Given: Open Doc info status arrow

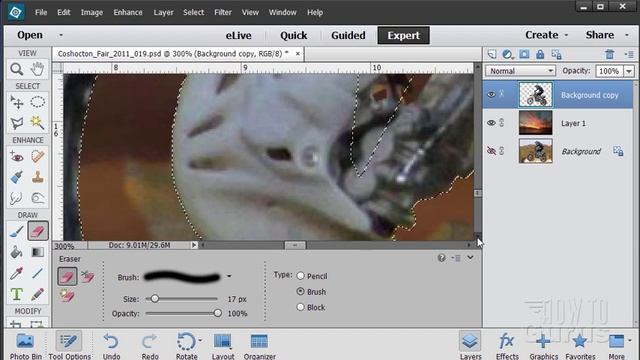Looking at the screenshot, I should click(194, 245).
